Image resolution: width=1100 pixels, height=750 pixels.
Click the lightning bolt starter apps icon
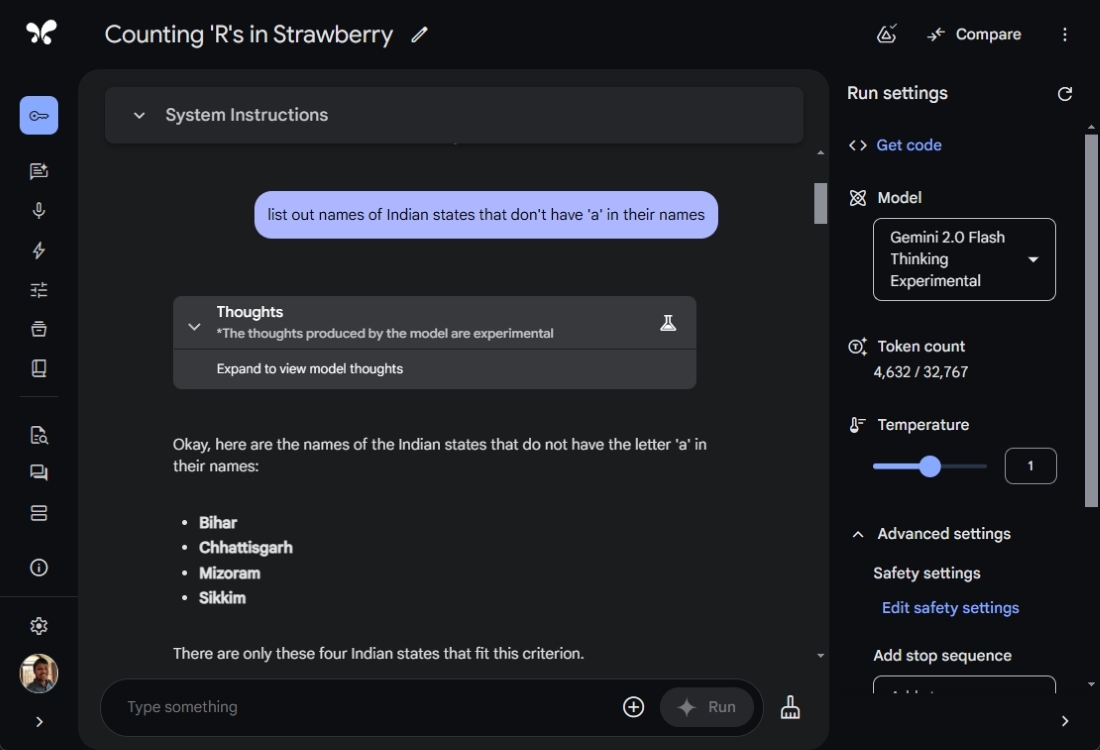pos(39,251)
